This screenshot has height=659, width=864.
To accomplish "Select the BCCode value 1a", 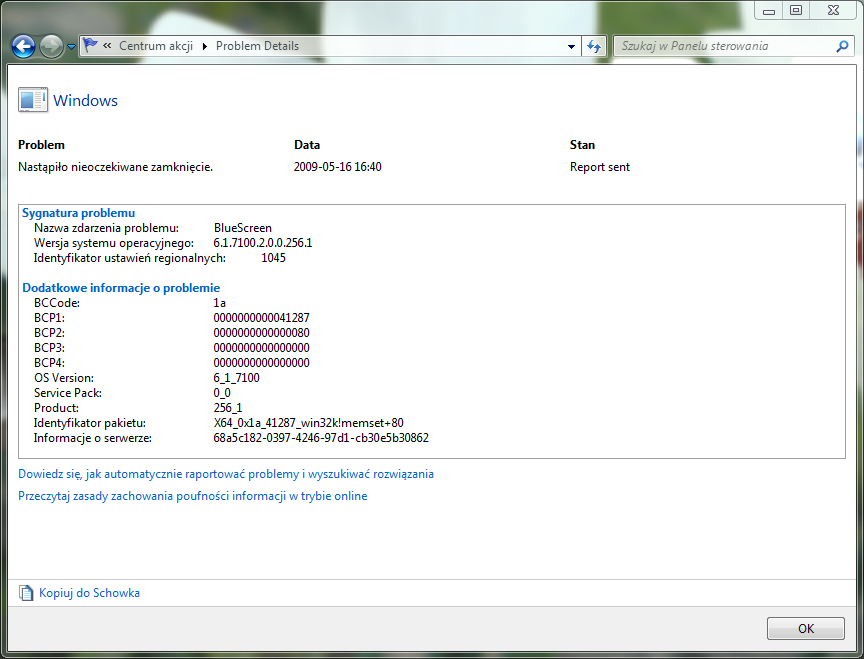I will click(219, 303).
